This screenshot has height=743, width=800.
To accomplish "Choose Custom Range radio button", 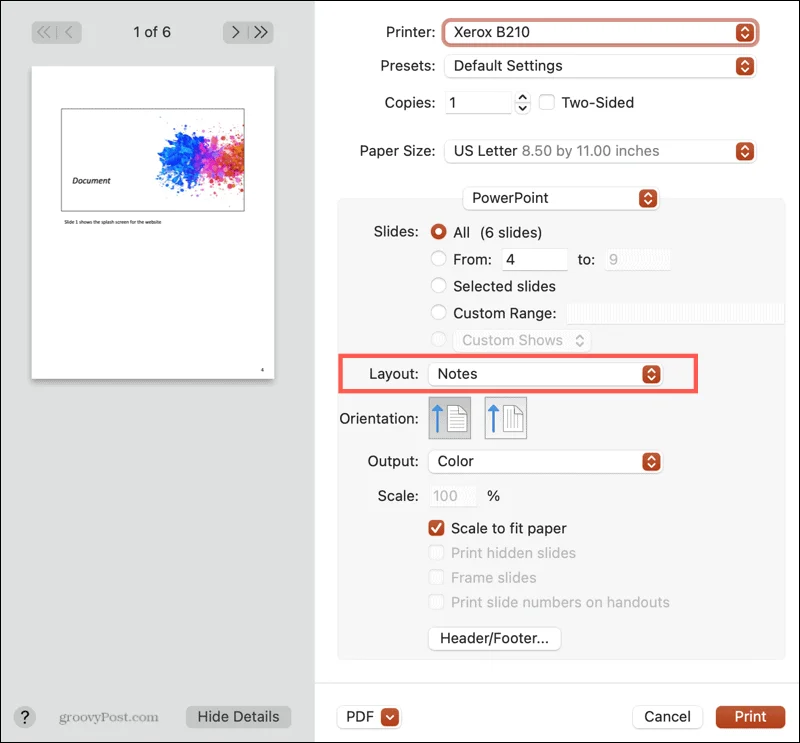I will 438,312.
